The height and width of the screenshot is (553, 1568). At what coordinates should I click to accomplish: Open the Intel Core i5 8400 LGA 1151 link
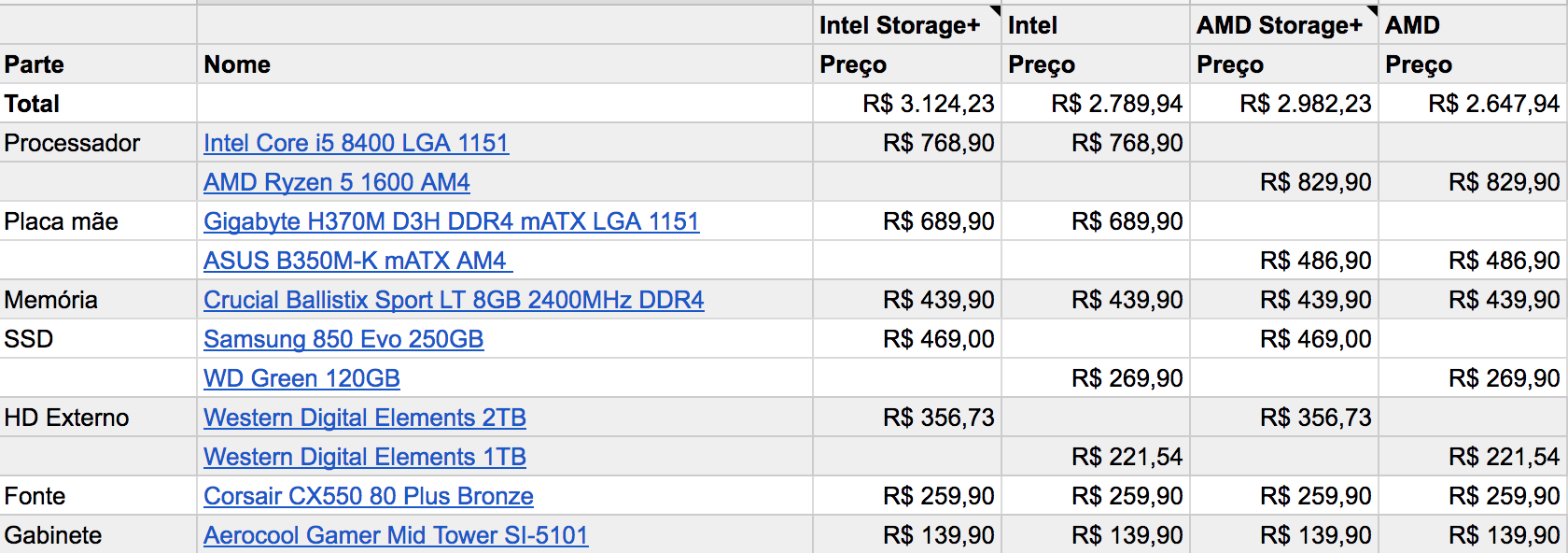(356, 143)
